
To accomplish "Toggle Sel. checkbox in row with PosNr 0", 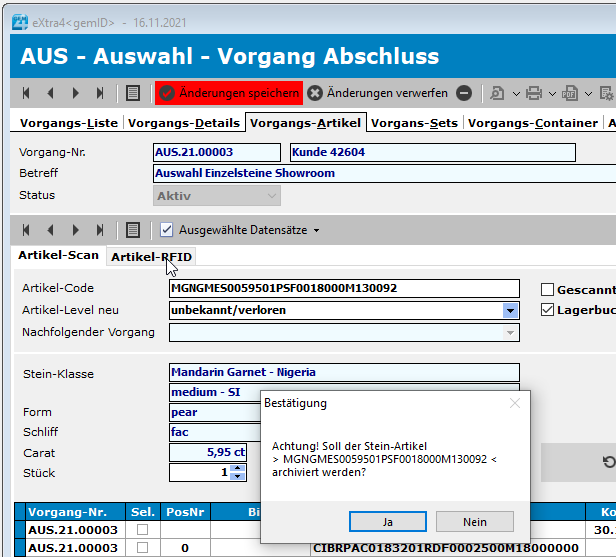I will [x=142, y=548].
